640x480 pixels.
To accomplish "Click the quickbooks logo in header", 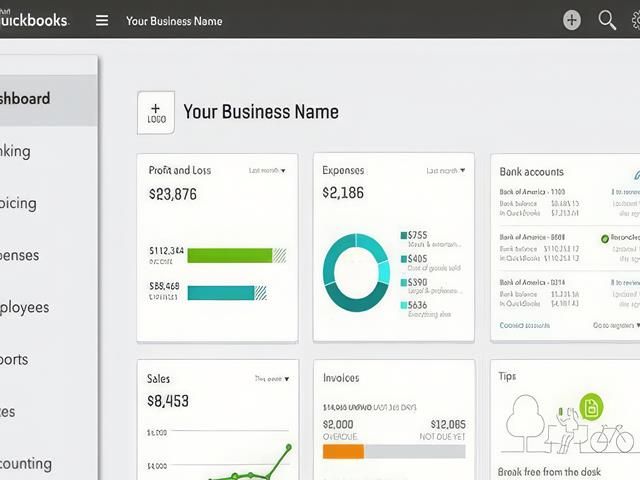I will (x=34, y=19).
